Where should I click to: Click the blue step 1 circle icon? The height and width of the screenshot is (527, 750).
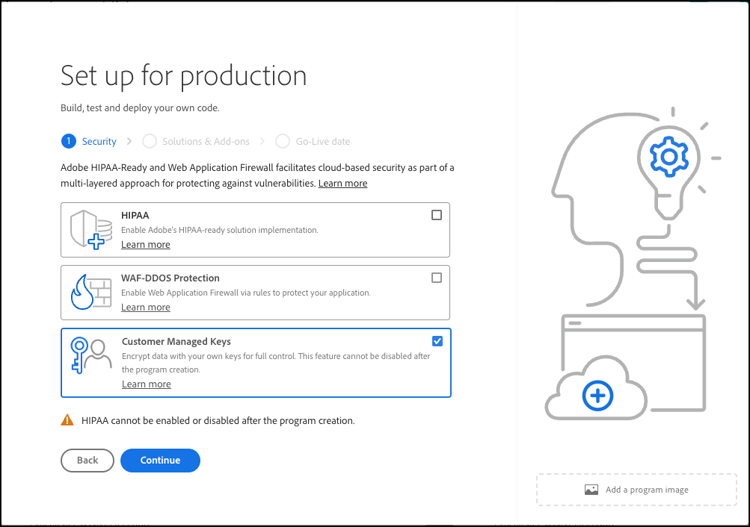pos(68,141)
